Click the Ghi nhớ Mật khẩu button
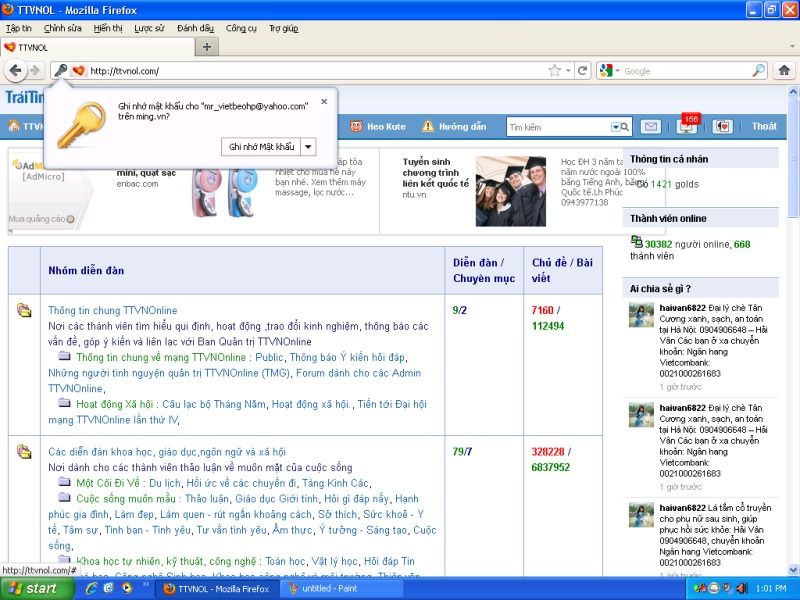The image size is (800, 600). [x=261, y=147]
